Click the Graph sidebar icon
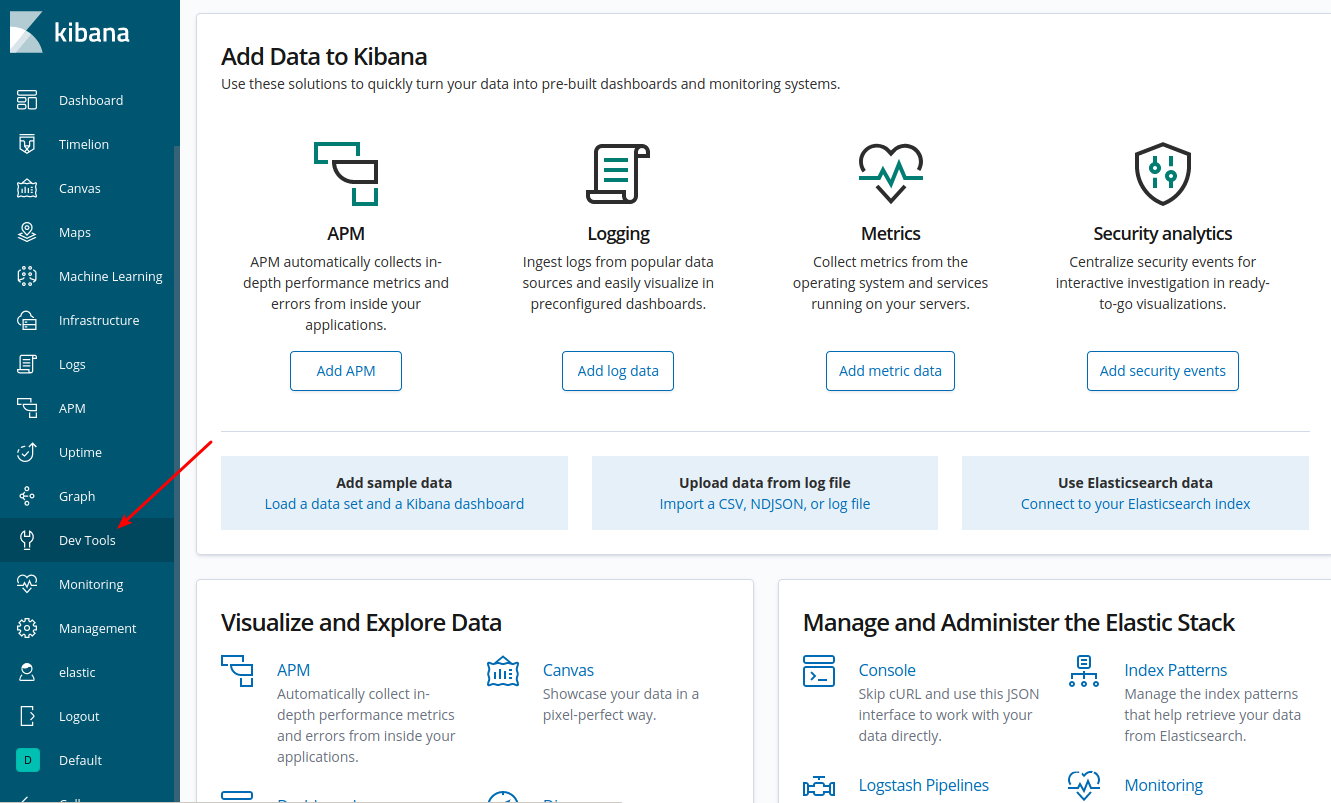Screen dimensions: 1331x803 pyautogui.click(x=27, y=496)
